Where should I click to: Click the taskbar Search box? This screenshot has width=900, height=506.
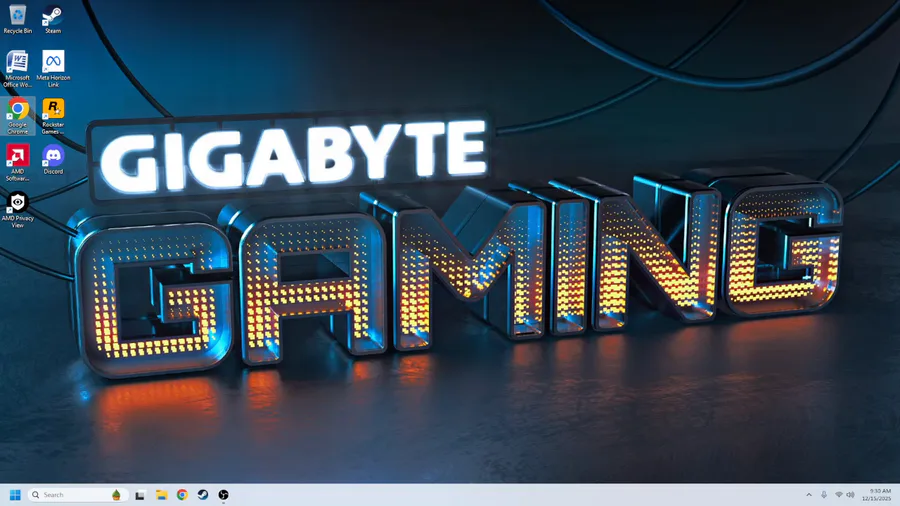(77, 495)
